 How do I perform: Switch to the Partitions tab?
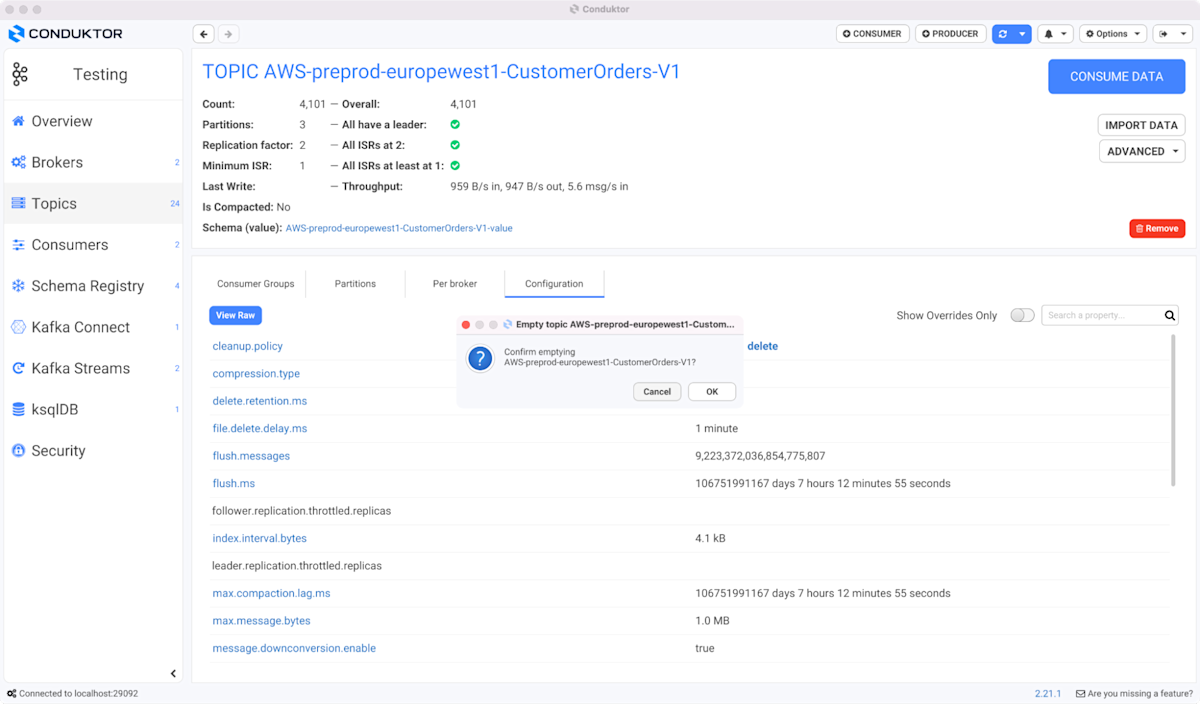[x=355, y=284]
